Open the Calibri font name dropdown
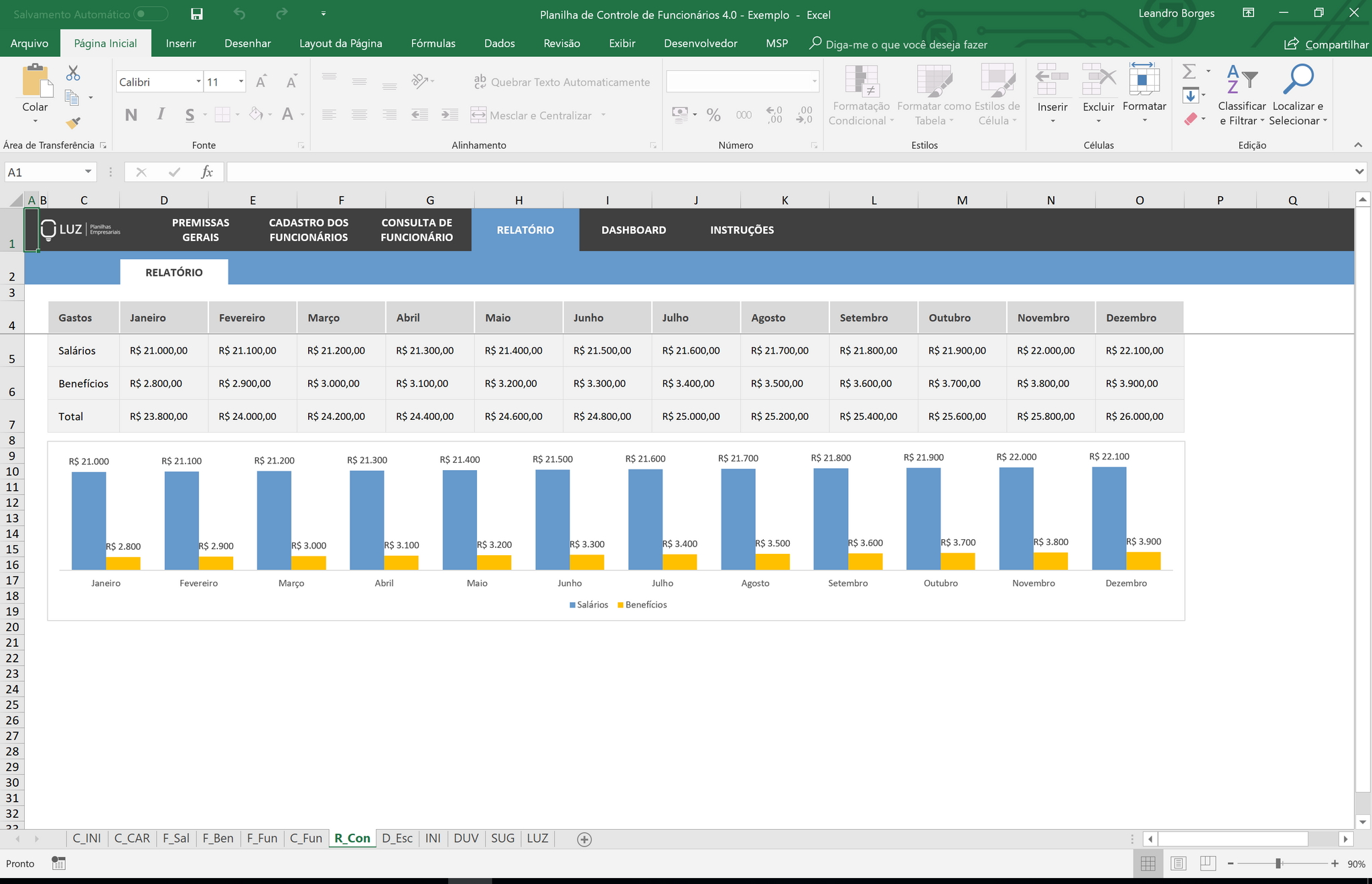Image resolution: width=1372 pixels, height=884 pixels. point(198,82)
